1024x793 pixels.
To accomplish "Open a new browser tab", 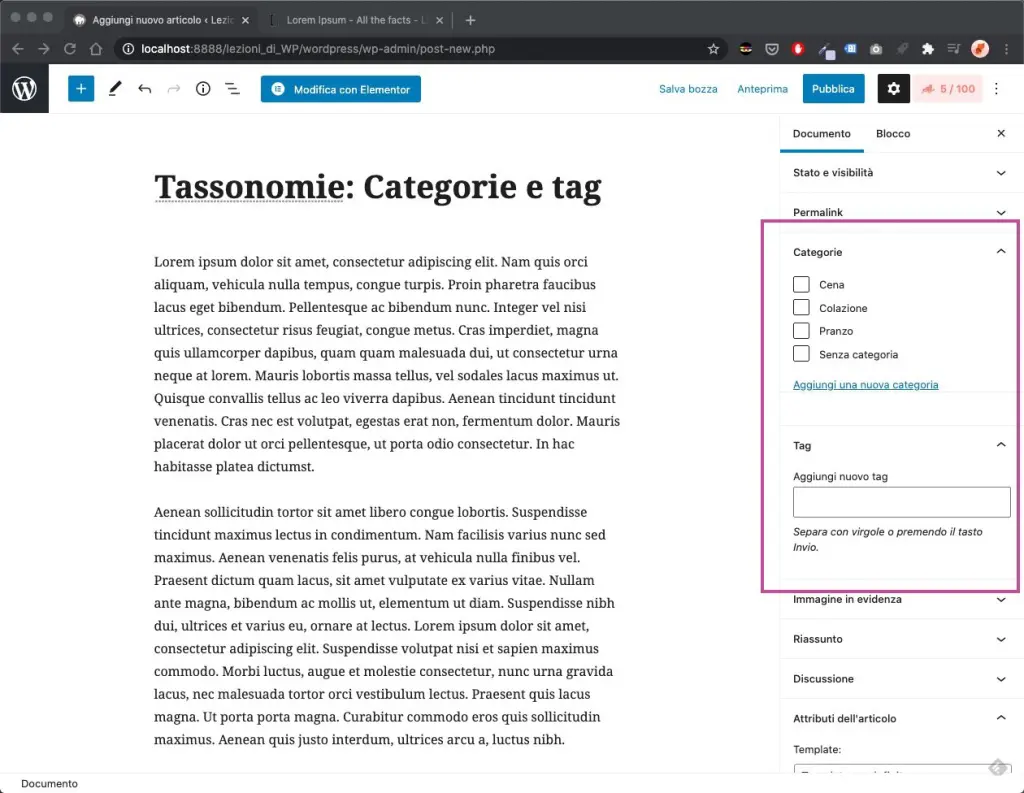I will (470, 20).
